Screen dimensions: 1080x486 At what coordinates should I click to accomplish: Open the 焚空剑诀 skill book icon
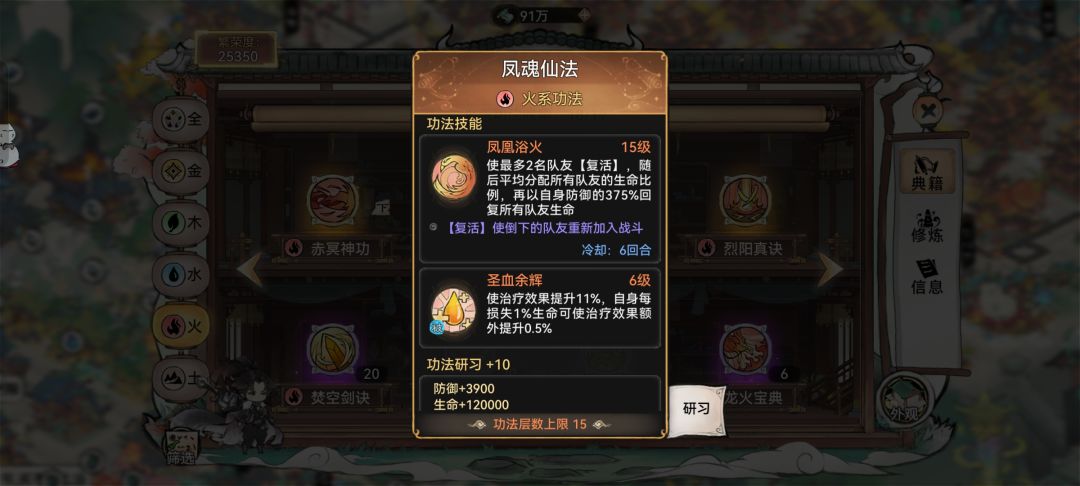(333, 349)
